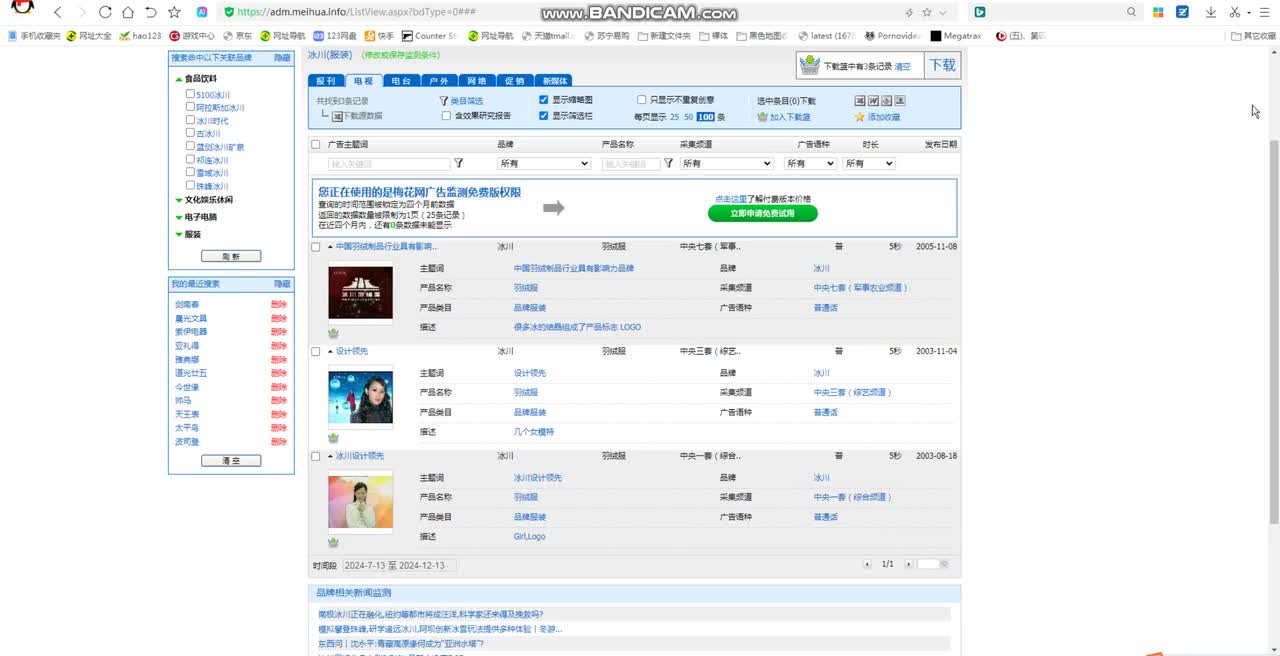Click the 广告主题词 keyword input field
Image resolution: width=1280 pixels, height=656 pixels.
[390, 163]
